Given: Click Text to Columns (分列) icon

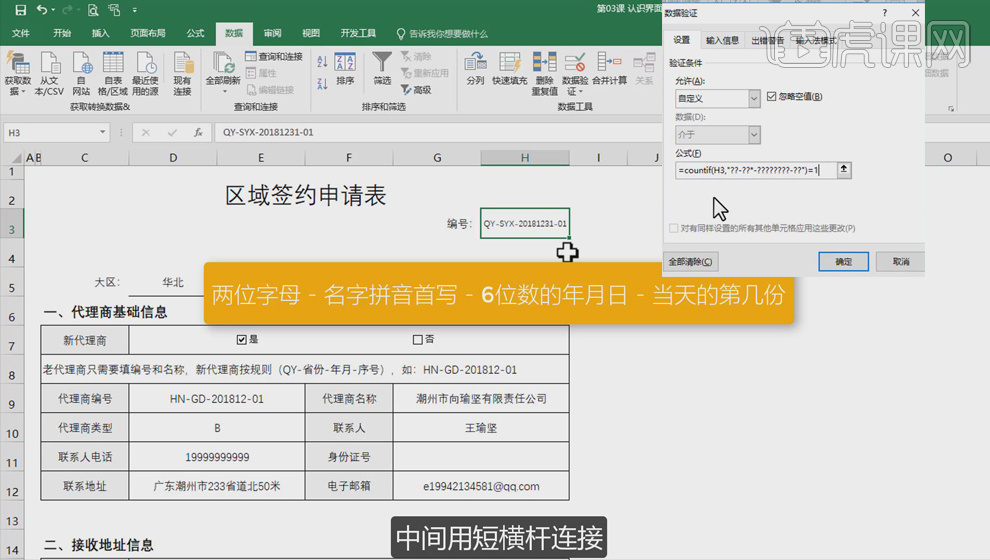Looking at the screenshot, I should (x=475, y=64).
